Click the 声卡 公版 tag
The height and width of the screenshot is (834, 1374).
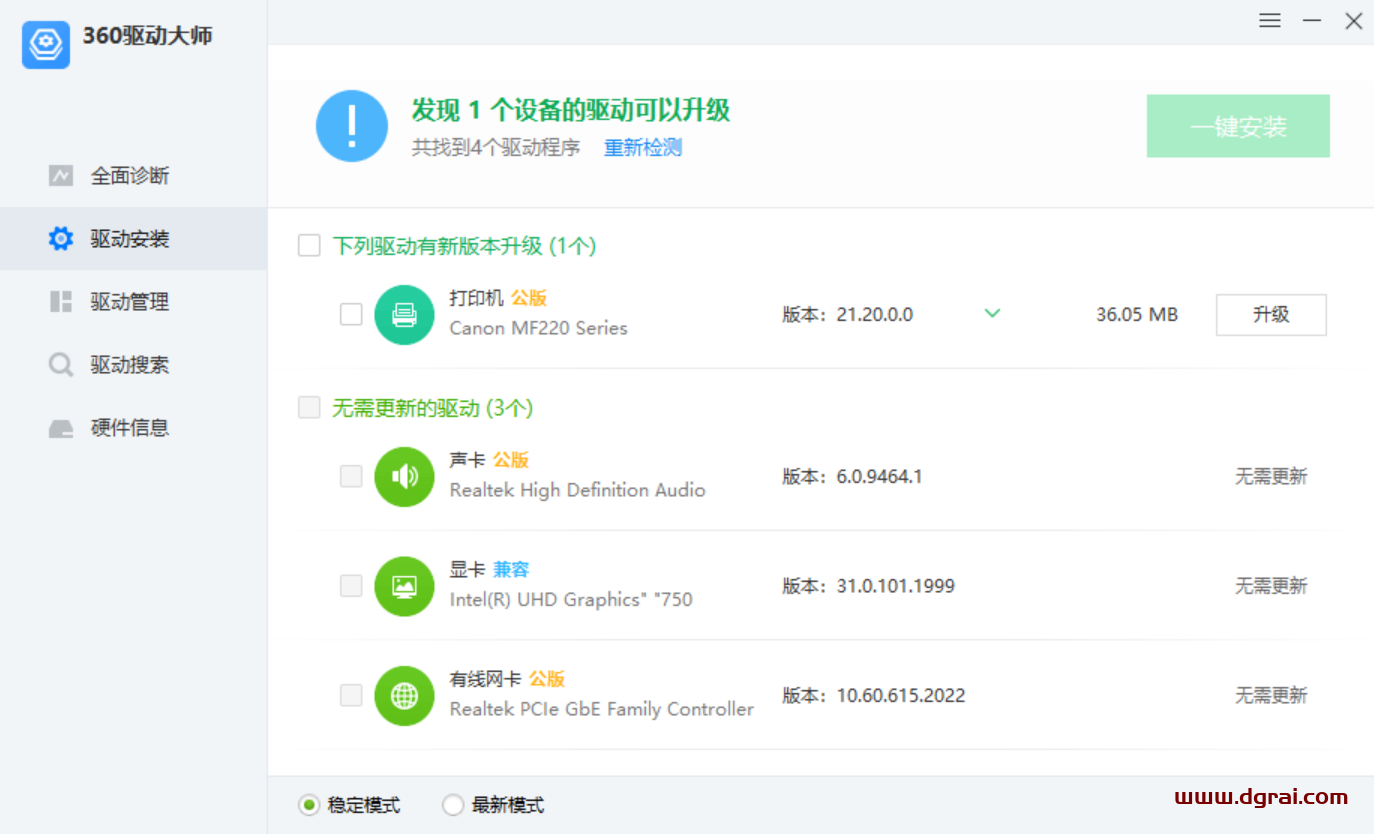511,460
